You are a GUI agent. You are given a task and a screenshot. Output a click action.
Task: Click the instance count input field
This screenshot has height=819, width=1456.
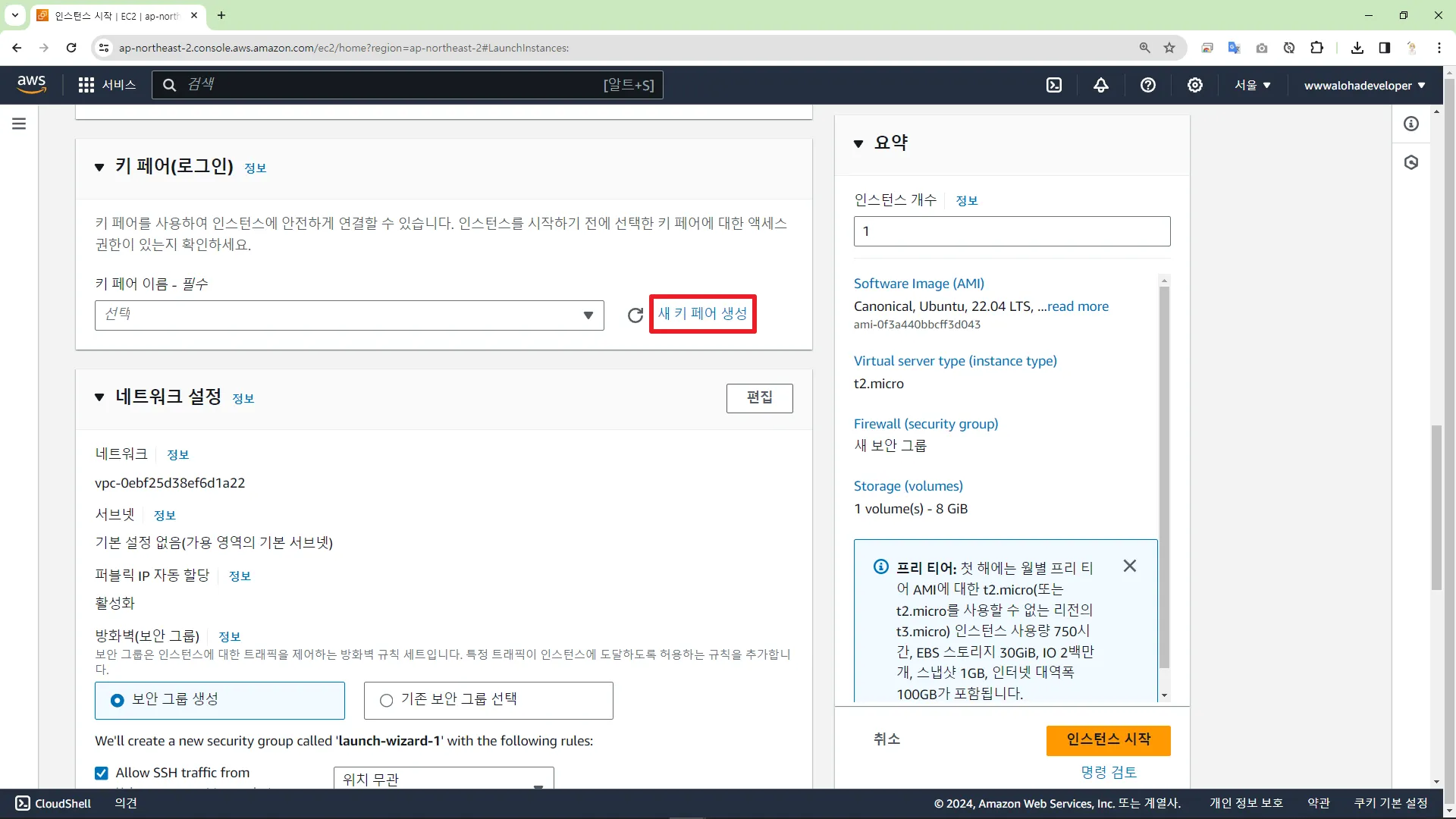tap(1012, 231)
